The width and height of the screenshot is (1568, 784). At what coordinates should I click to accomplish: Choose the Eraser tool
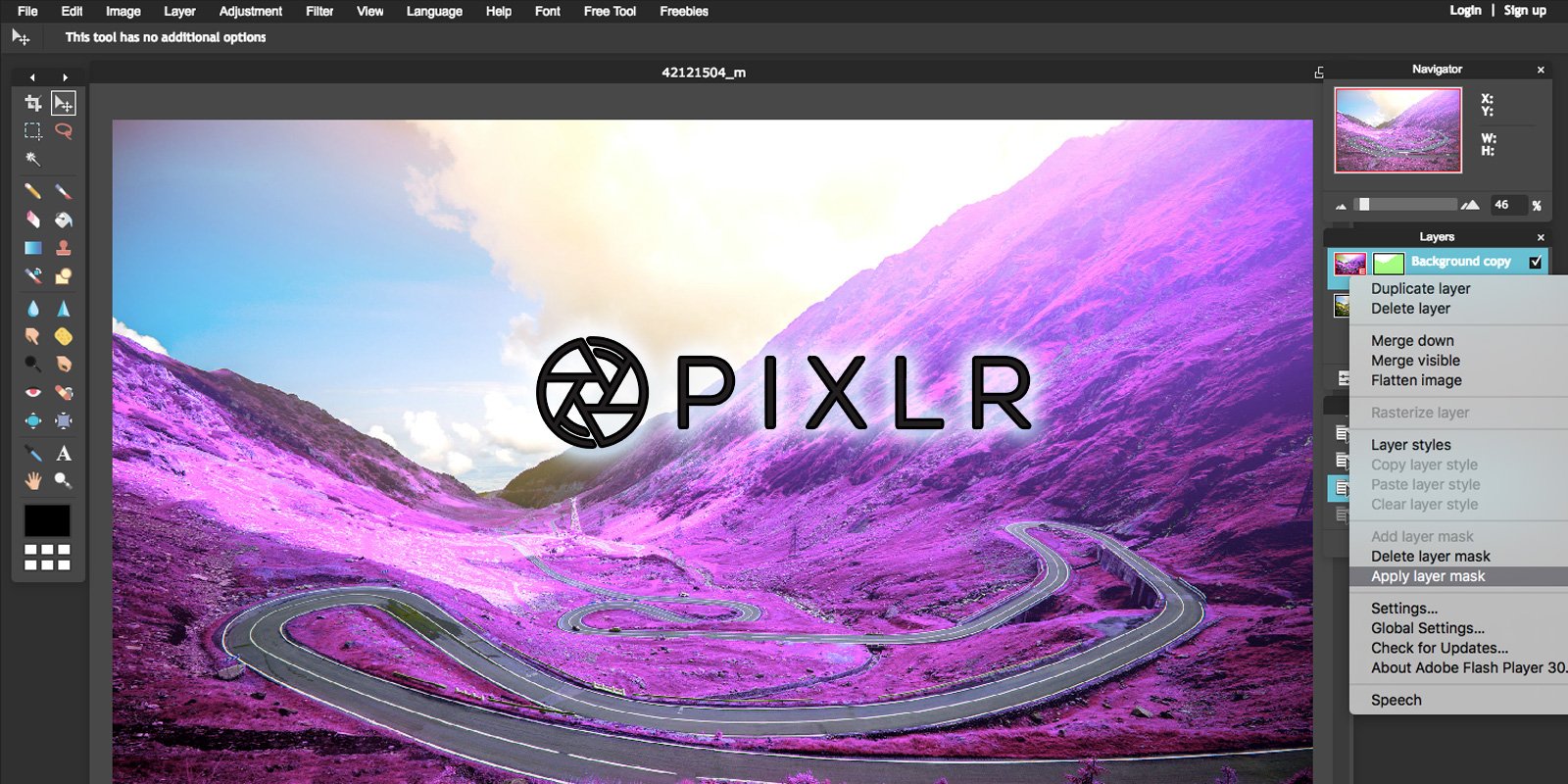pyautogui.click(x=32, y=220)
